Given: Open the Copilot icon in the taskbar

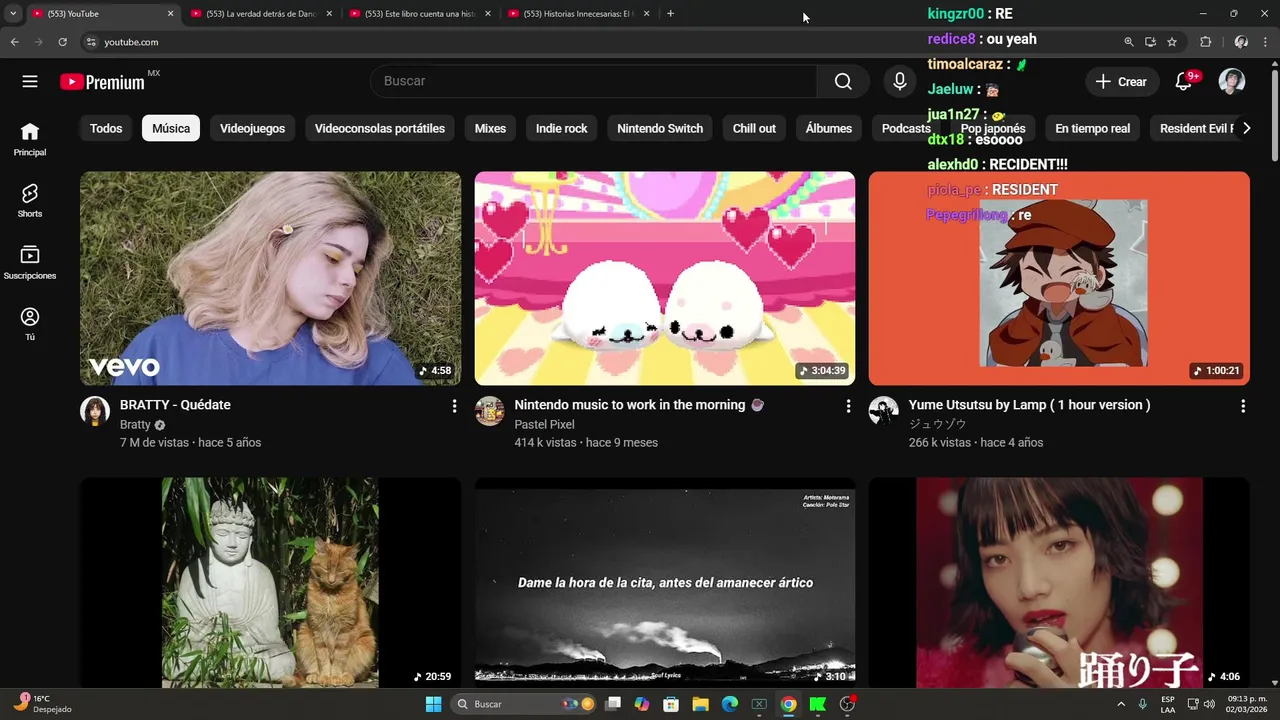Looking at the screenshot, I should click(642, 704).
